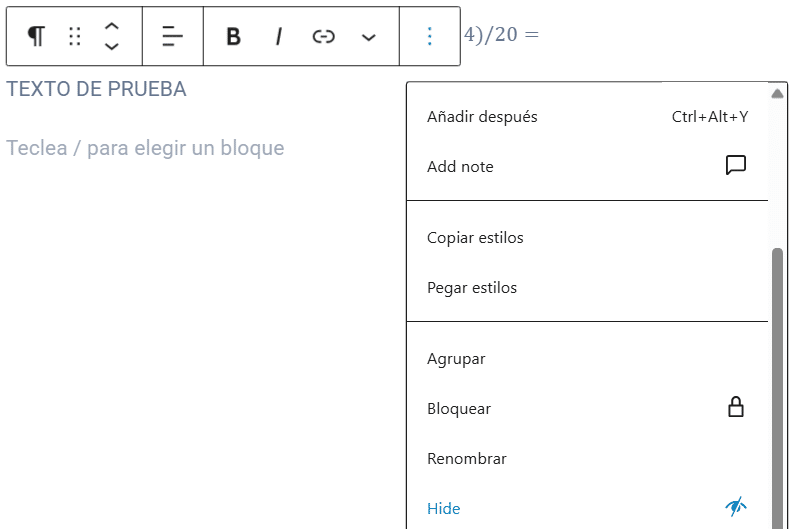790x529 pixels.
Task: Click the note speech bubble icon
Action: (x=736, y=166)
